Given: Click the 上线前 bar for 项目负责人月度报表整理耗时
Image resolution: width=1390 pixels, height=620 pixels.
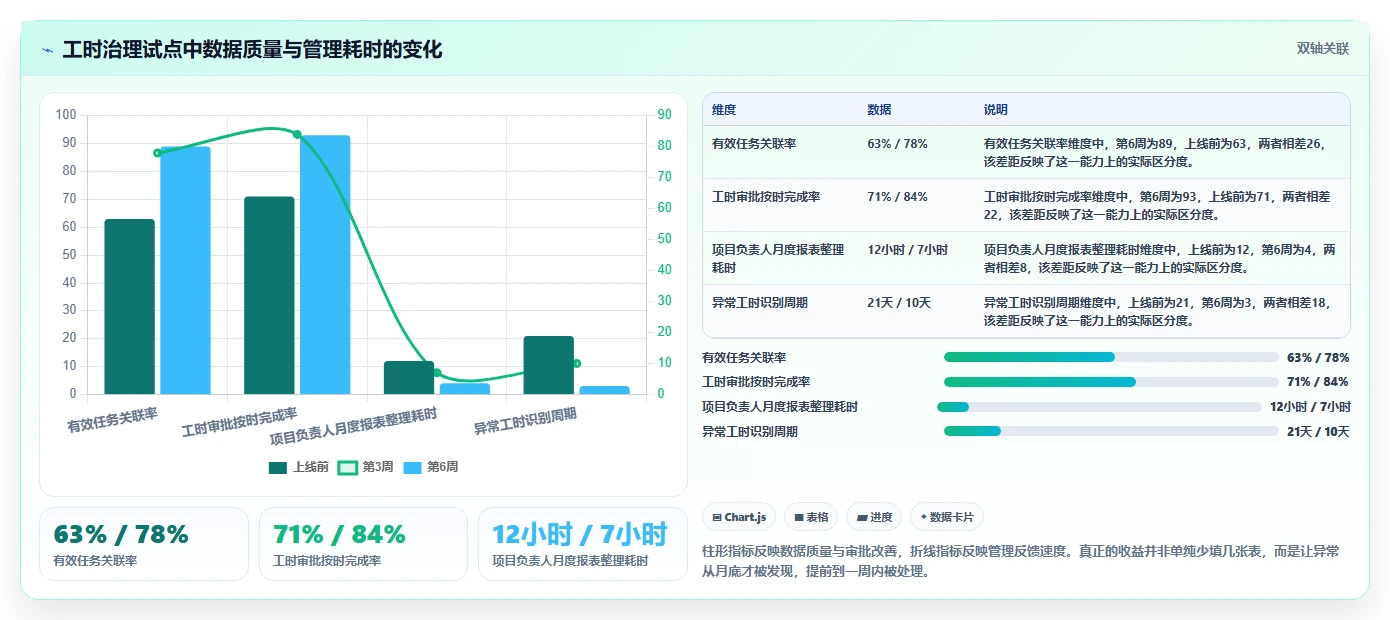Looking at the screenshot, I should (409, 377).
